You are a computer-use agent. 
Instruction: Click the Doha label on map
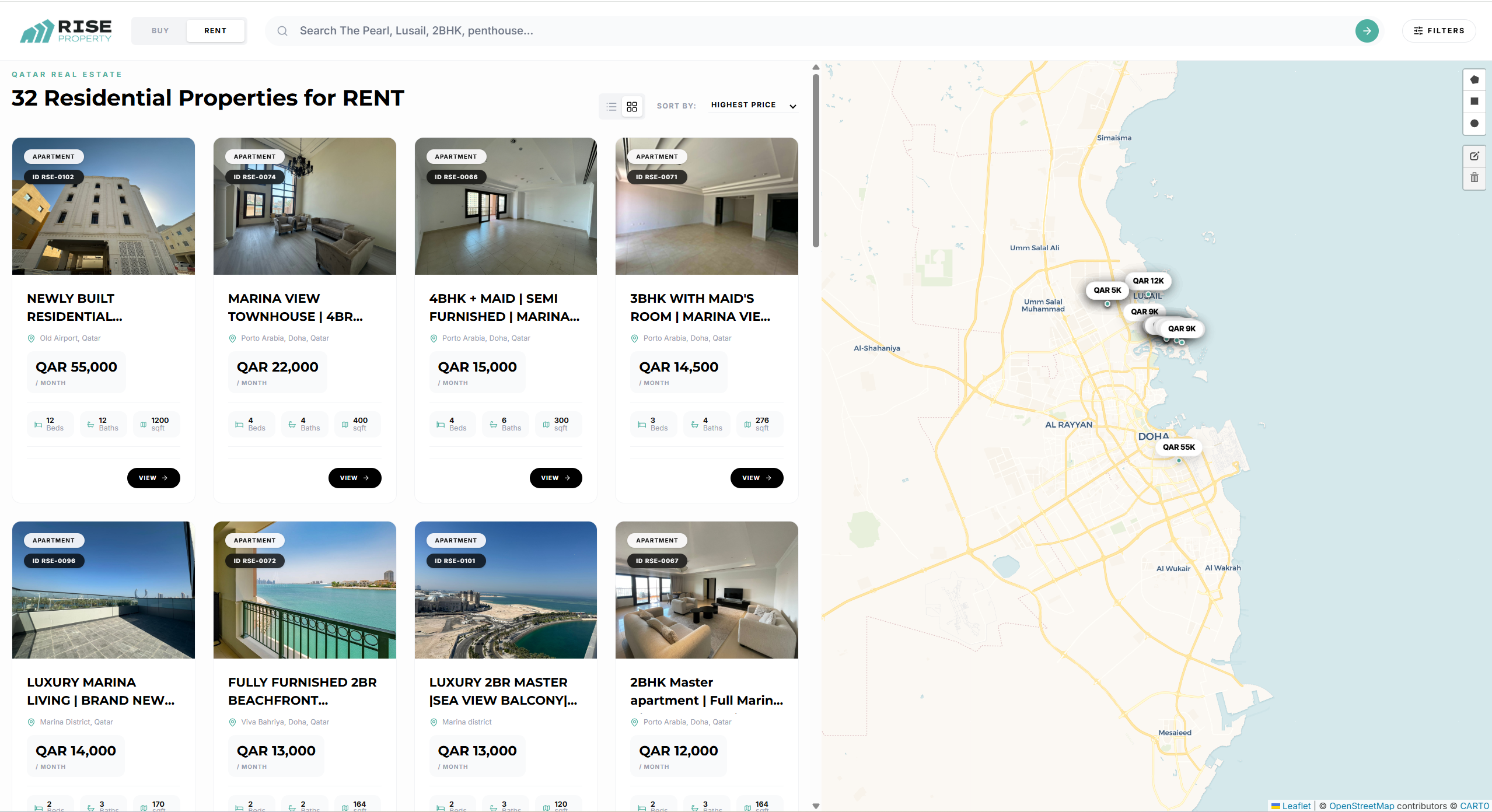[x=1154, y=436]
